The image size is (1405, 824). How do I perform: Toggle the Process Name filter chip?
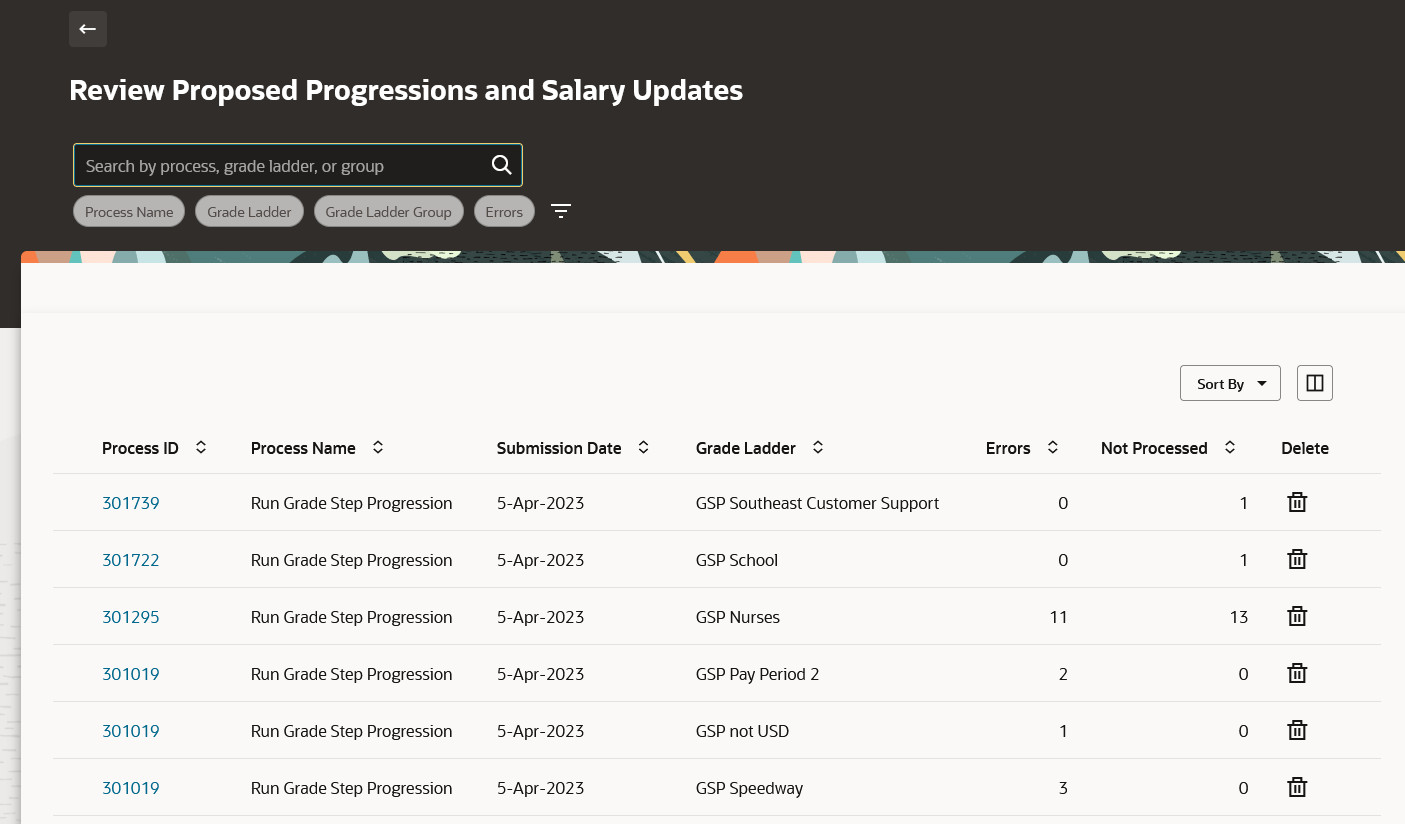129,212
